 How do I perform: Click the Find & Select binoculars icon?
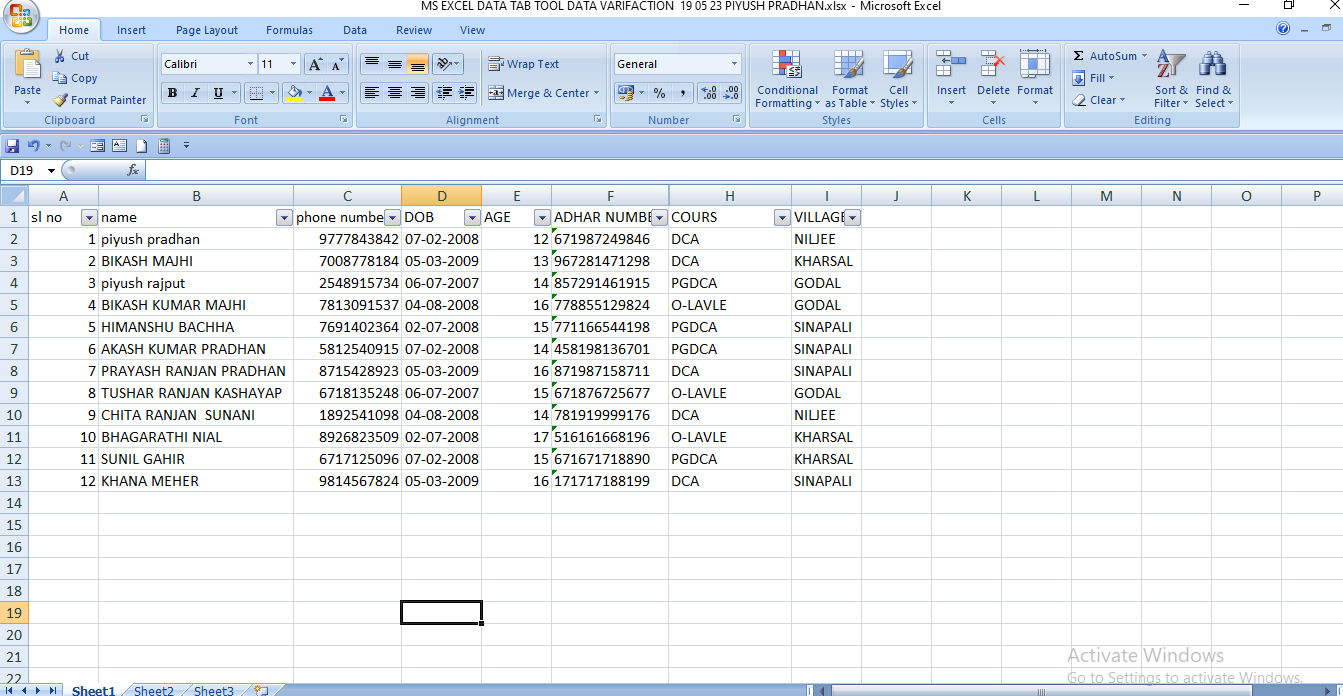[x=1213, y=80]
